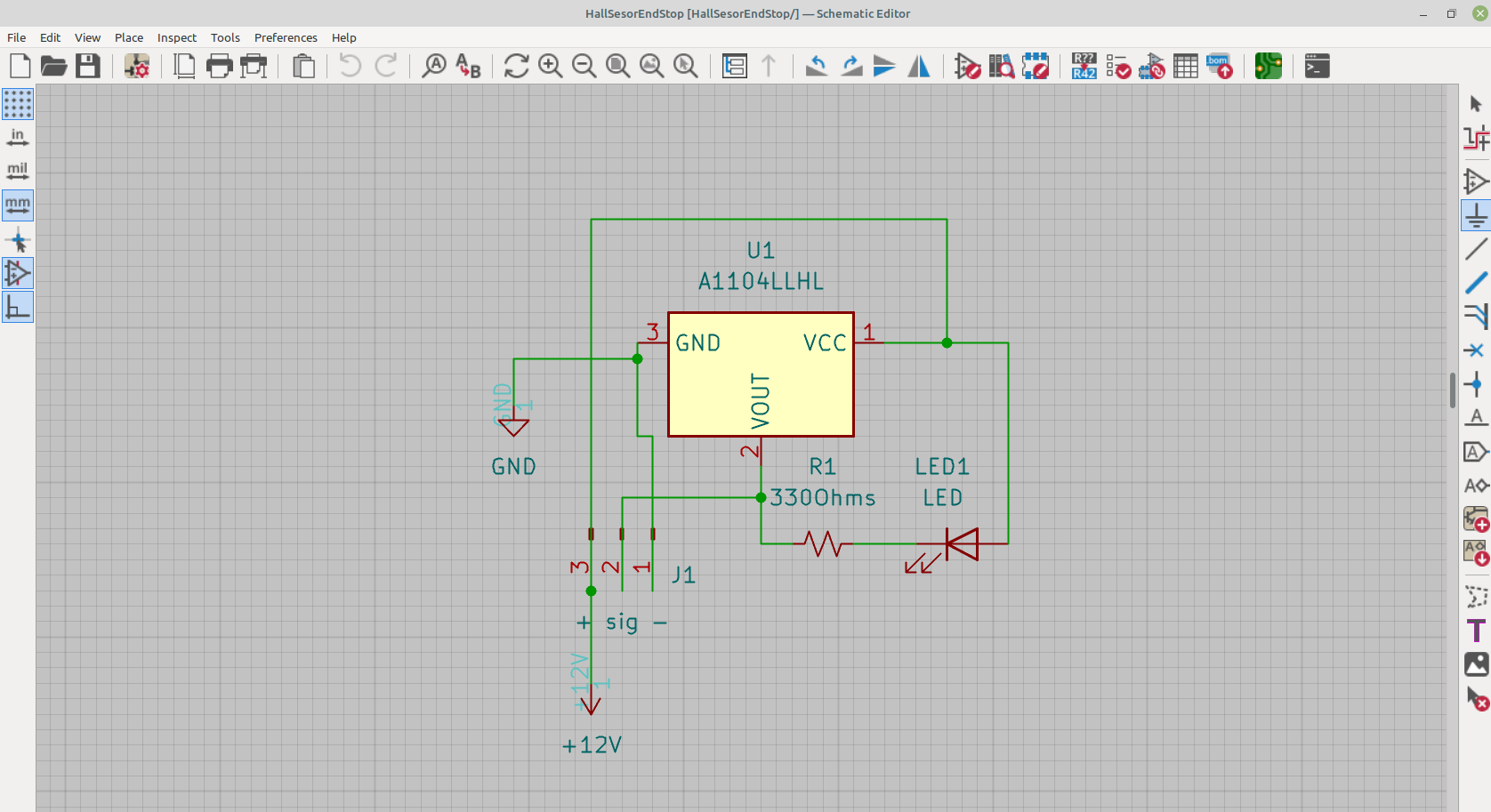
Task: Export the bill of materials
Action: (x=1220, y=65)
